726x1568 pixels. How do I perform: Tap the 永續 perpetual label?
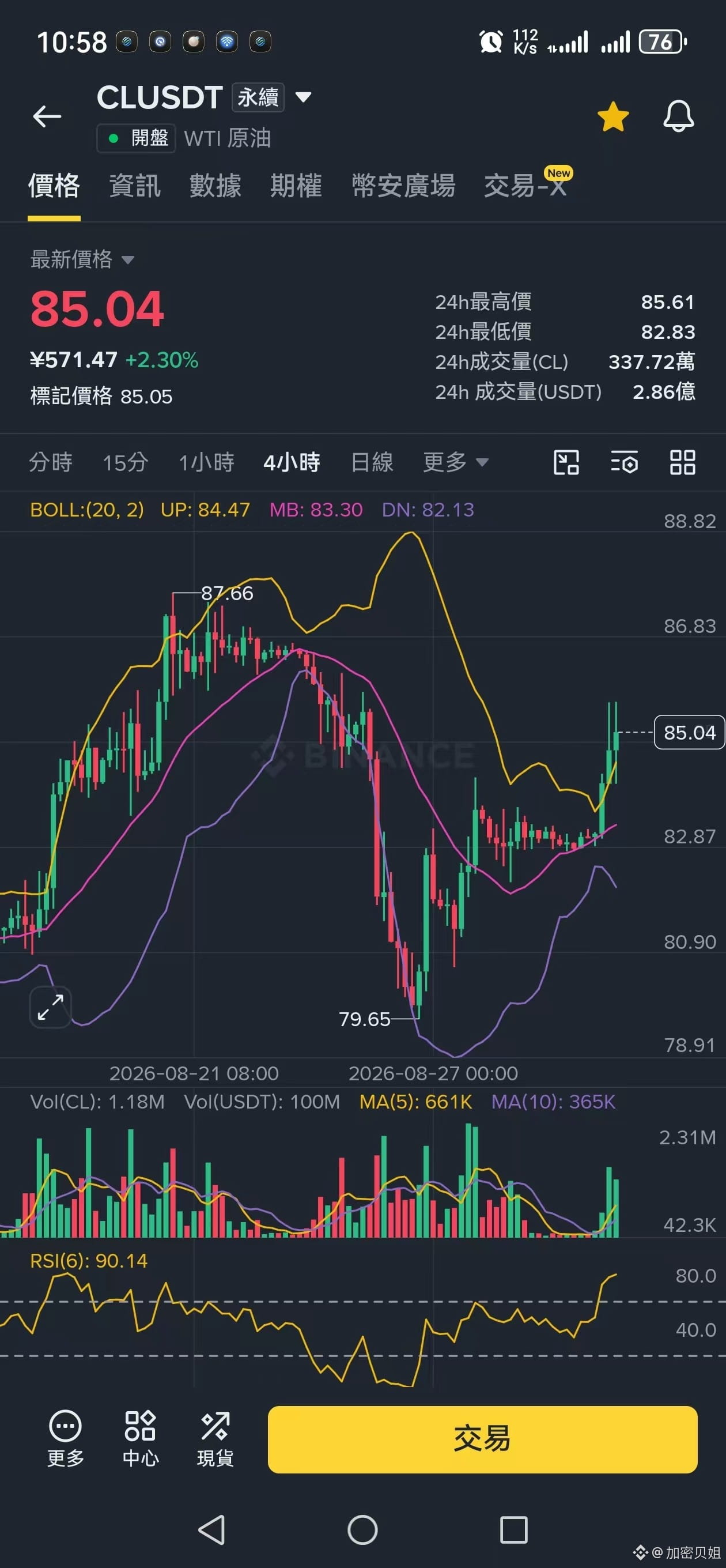point(258,97)
